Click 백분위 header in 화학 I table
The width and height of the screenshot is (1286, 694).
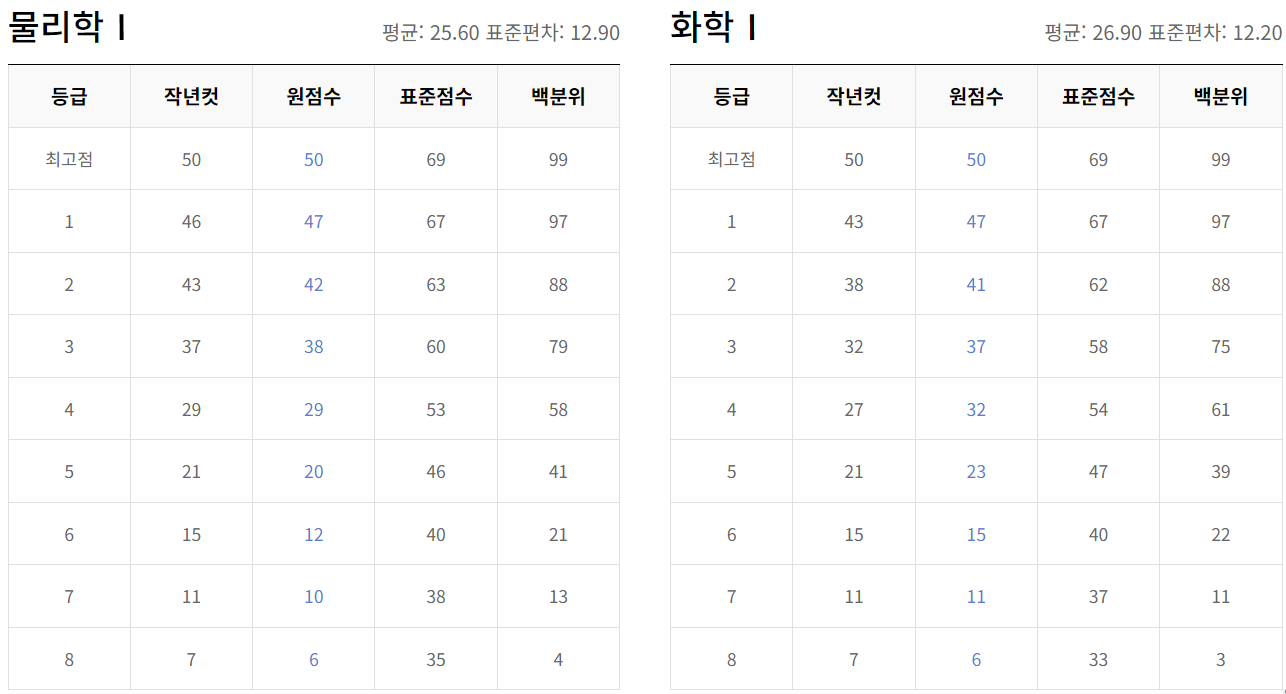pos(1220,97)
